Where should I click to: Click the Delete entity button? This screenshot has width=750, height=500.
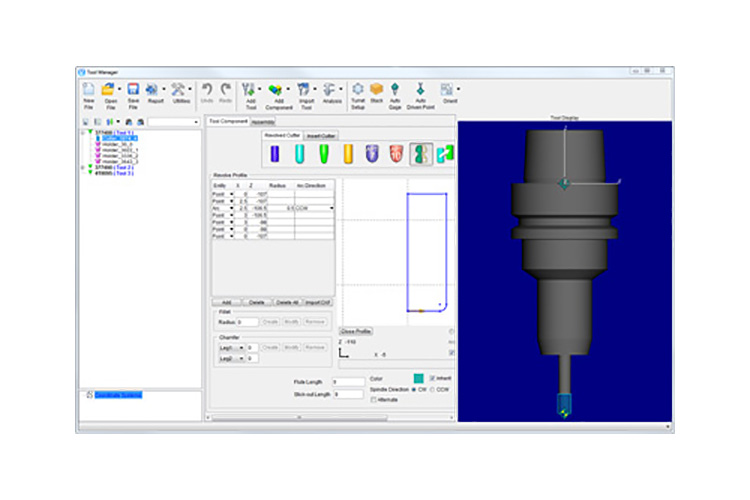pyautogui.click(x=257, y=302)
